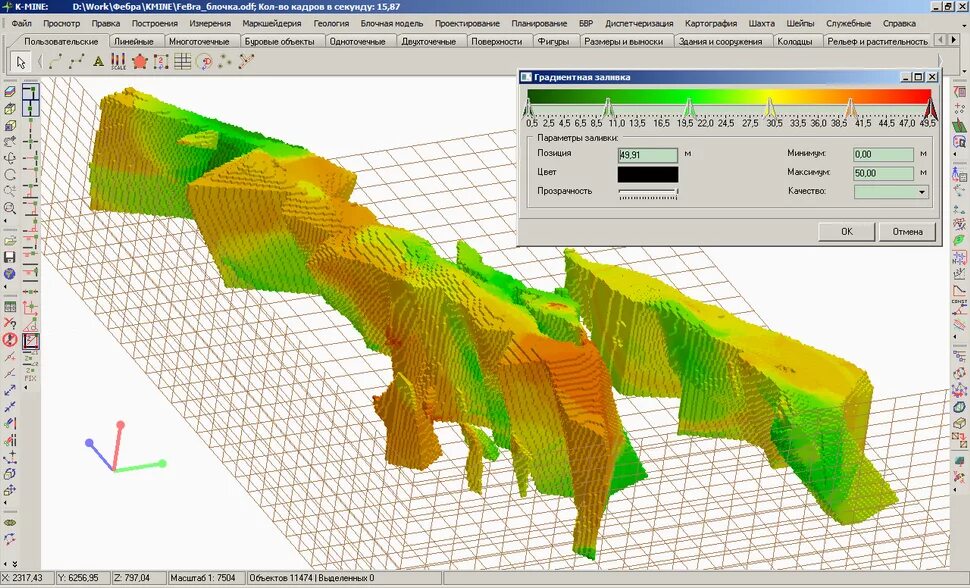This screenshot has width=970, height=588.
Task: Click the branching nodes tool icon
Action: click(247, 62)
